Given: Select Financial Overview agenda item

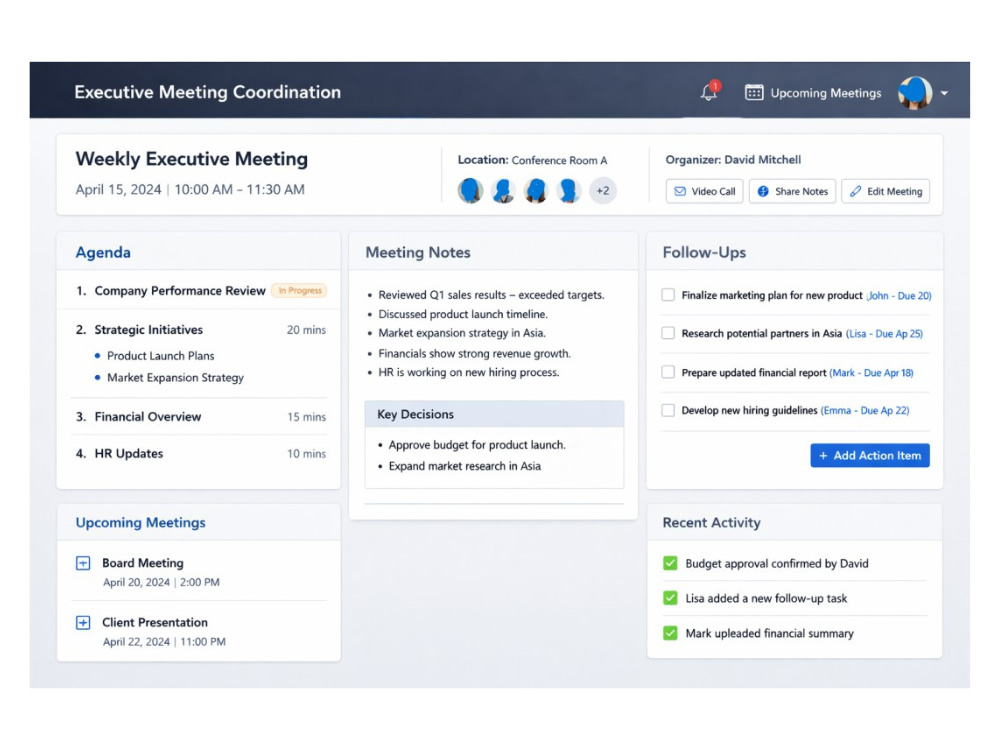Looking at the screenshot, I should 148,416.
